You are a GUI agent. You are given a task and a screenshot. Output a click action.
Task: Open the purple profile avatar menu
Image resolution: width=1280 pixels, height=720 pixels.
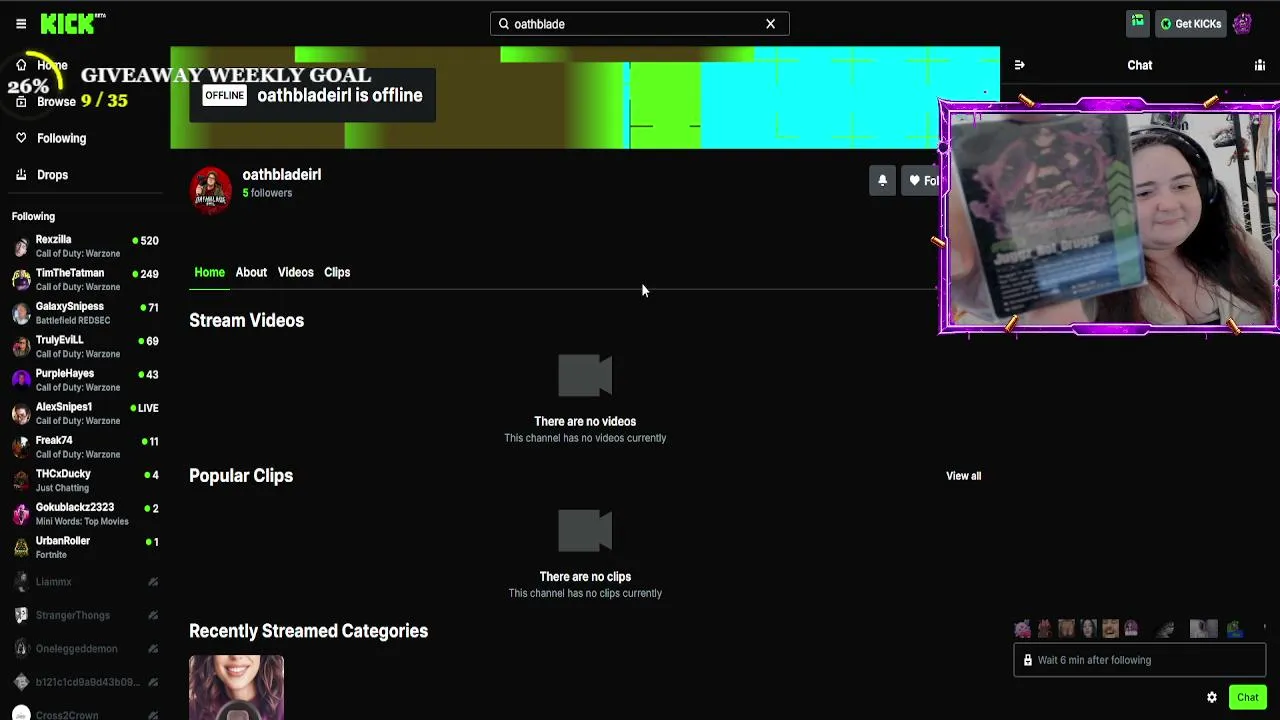point(1242,24)
